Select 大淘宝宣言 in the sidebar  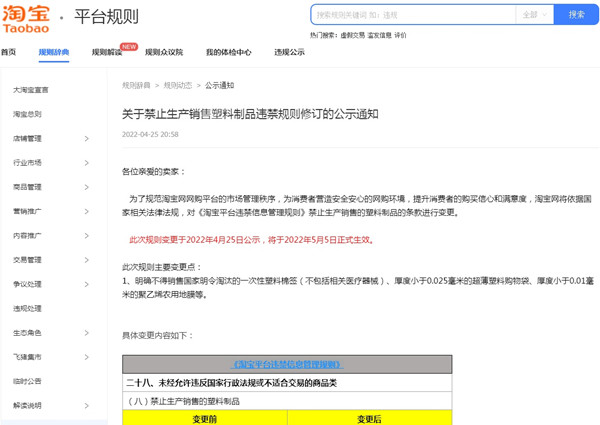click(30, 90)
